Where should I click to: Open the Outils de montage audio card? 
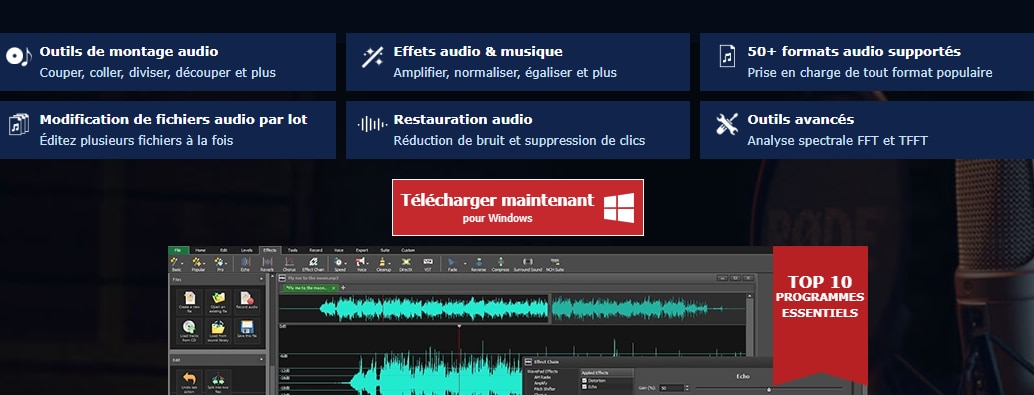click(x=167, y=62)
